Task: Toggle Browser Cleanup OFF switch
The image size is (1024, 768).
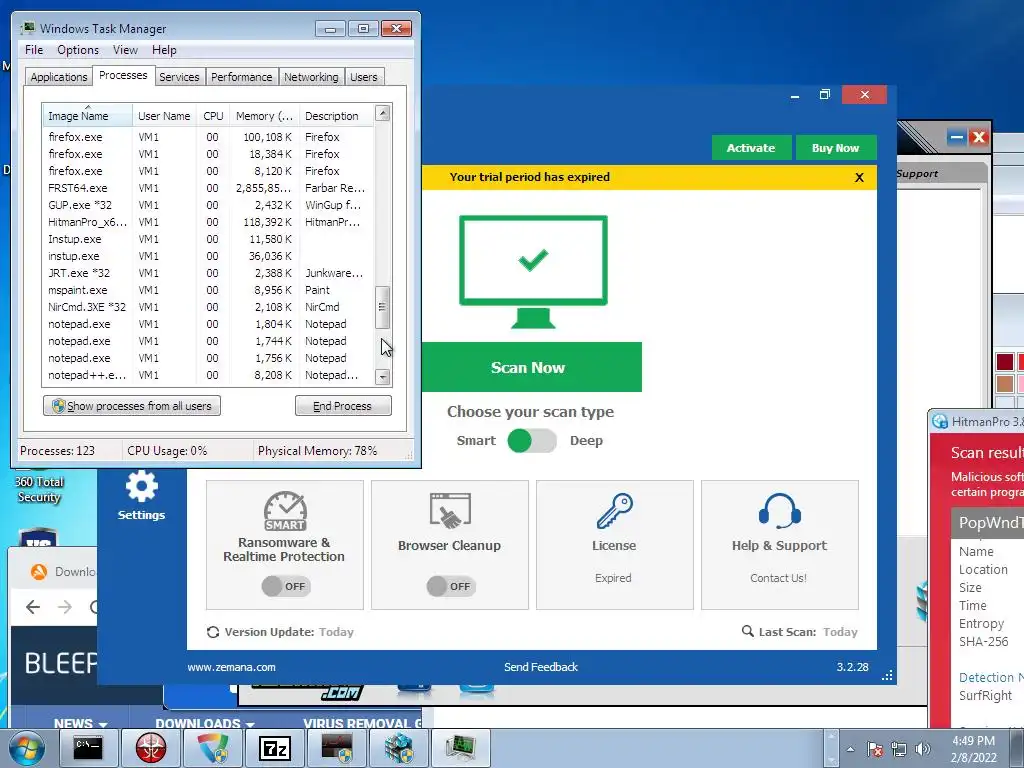Action: 451,586
